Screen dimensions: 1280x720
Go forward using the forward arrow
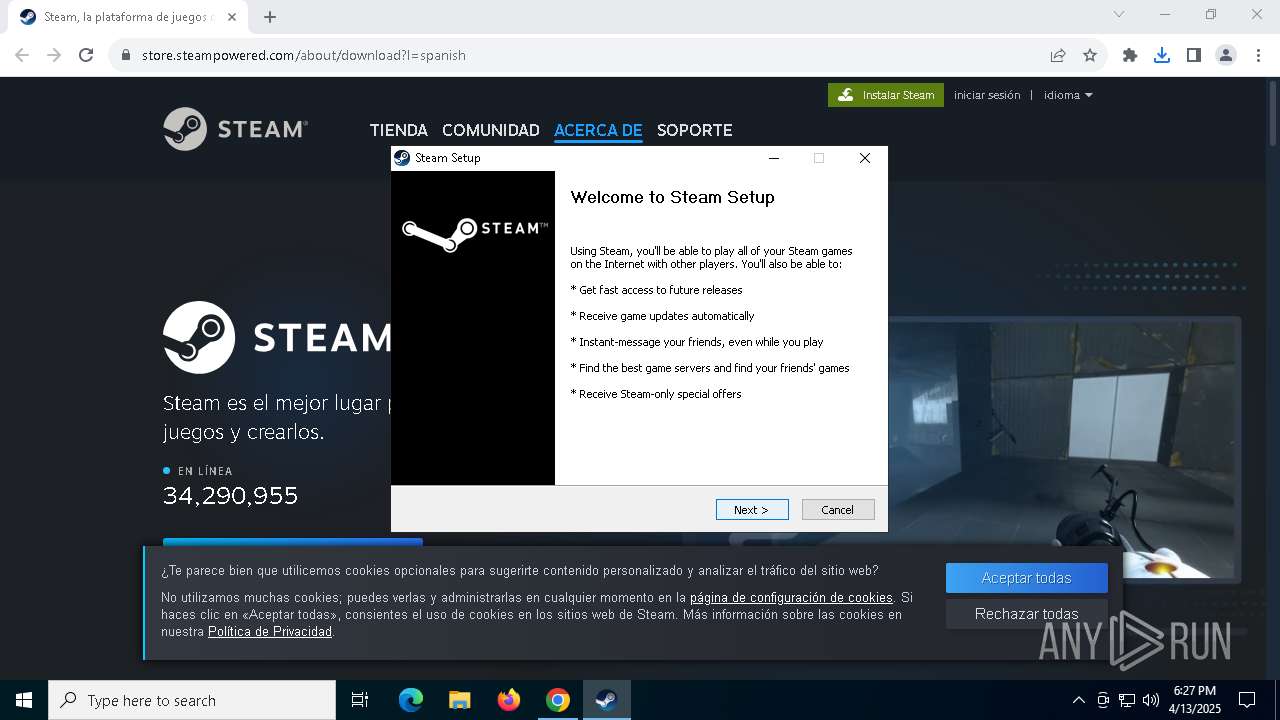click(x=54, y=55)
